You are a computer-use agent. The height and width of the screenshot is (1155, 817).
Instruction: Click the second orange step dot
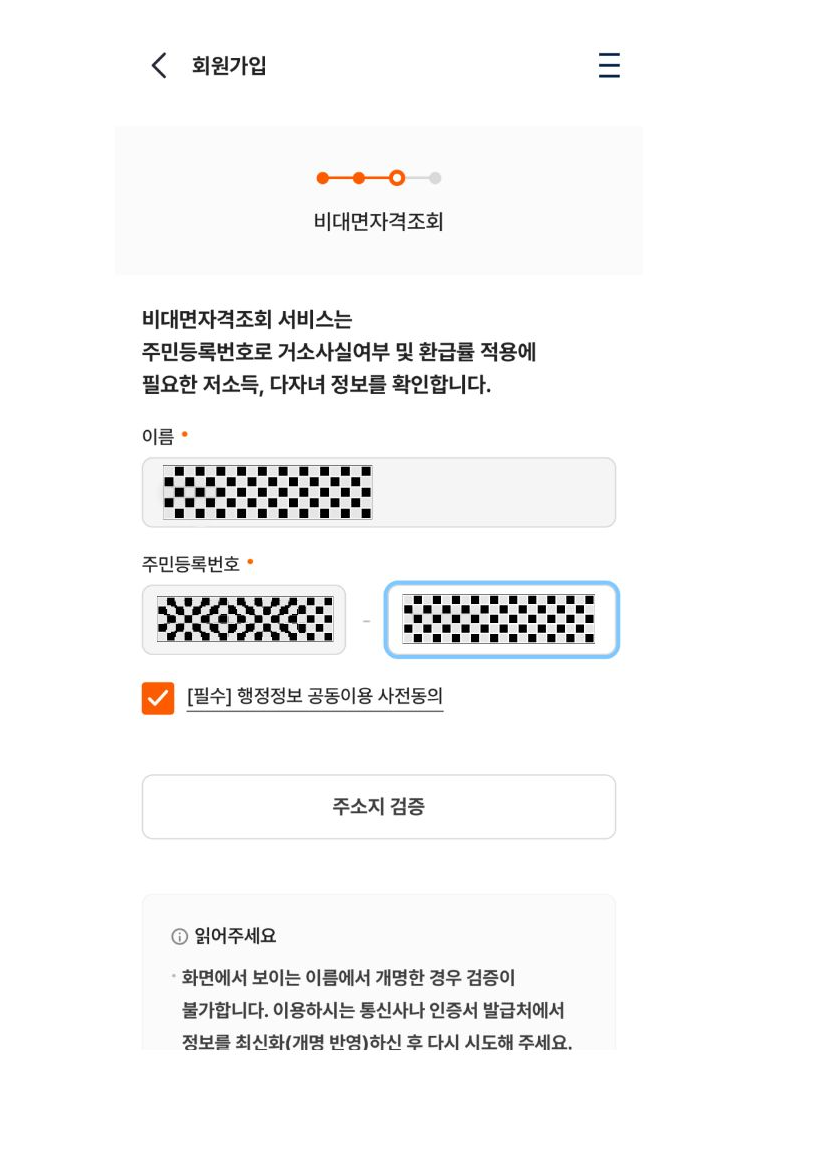pyautogui.click(x=358, y=179)
